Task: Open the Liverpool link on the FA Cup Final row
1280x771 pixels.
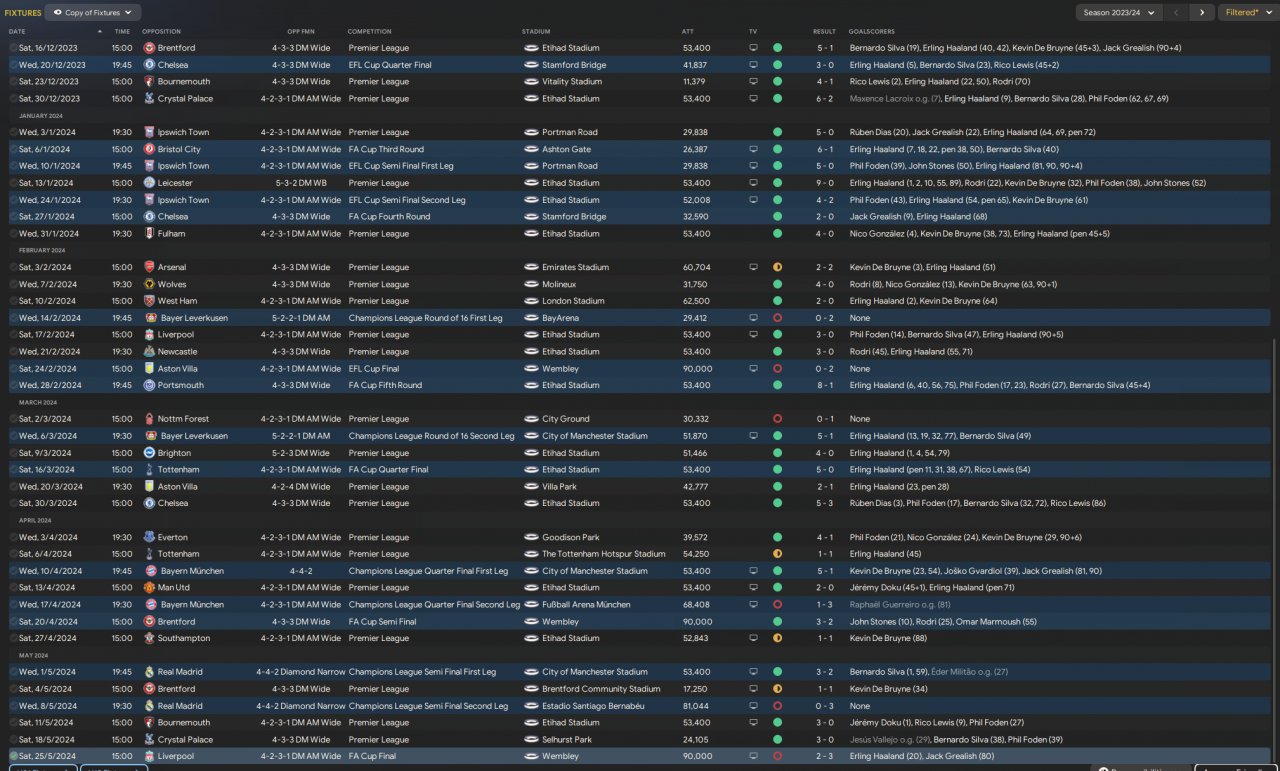Action: click(x=175, y=756)
